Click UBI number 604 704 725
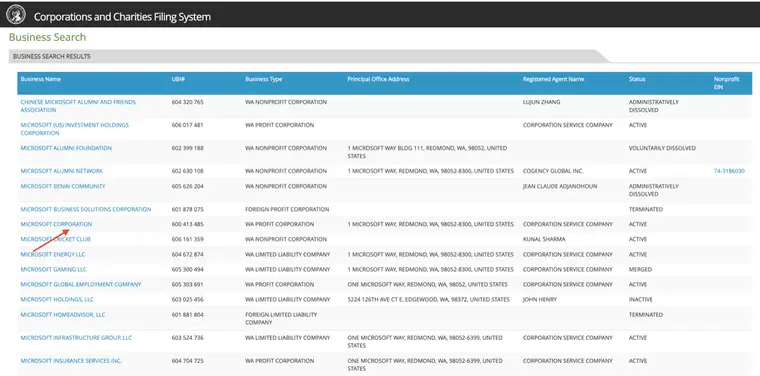Screen dimensions: 760x376 [x=188, y=361]
